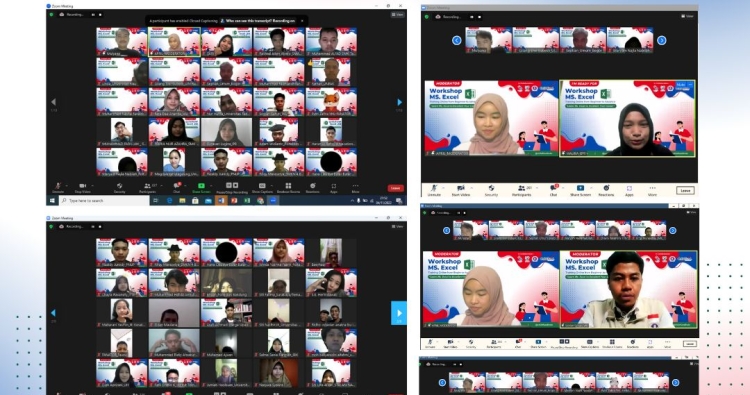Toggle Show Captions in middle-right Zoom window
This screenshot has width=750, height=395.
click(589, 343)
